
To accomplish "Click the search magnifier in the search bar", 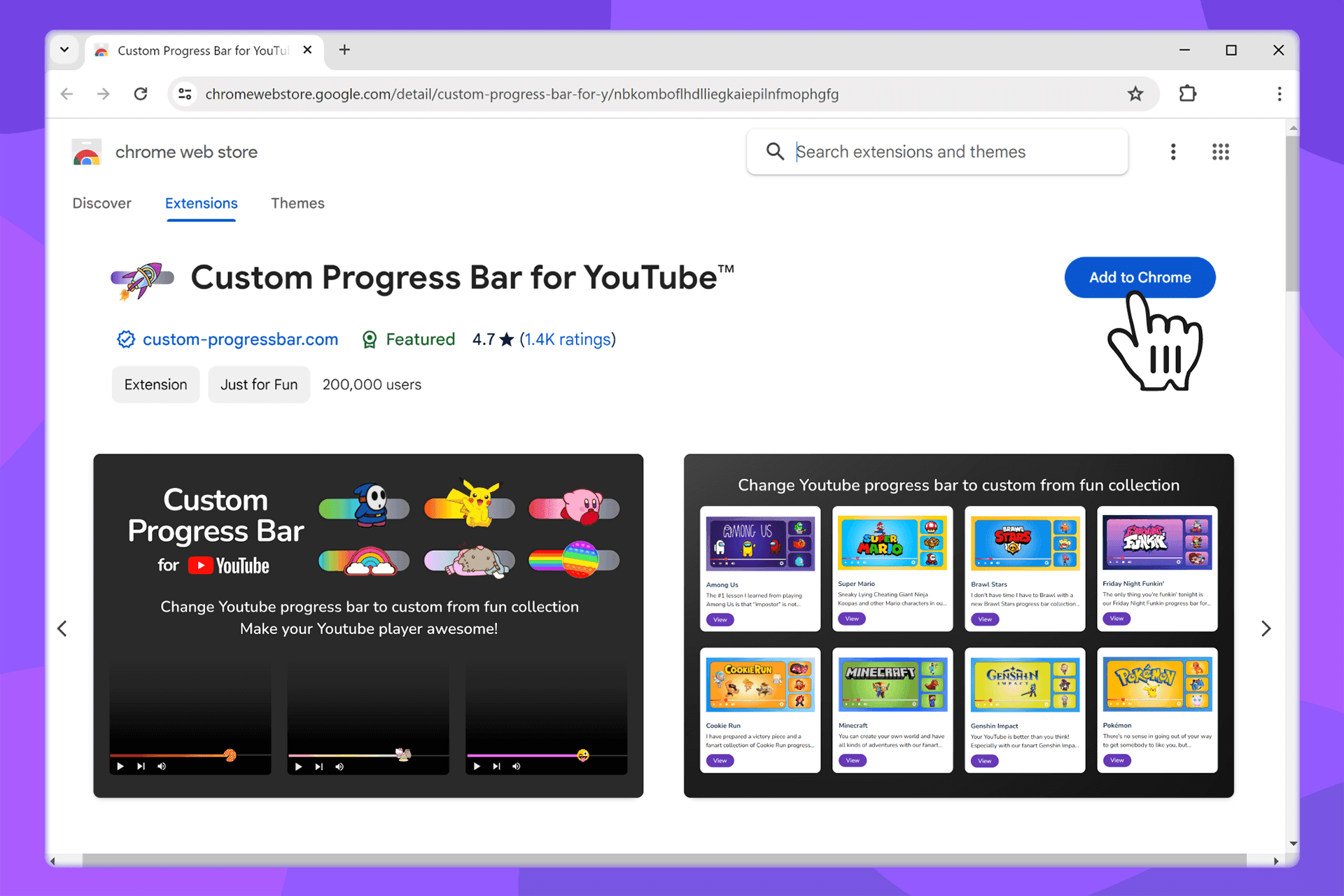I will pyautogui.click(x=775, y=152).
